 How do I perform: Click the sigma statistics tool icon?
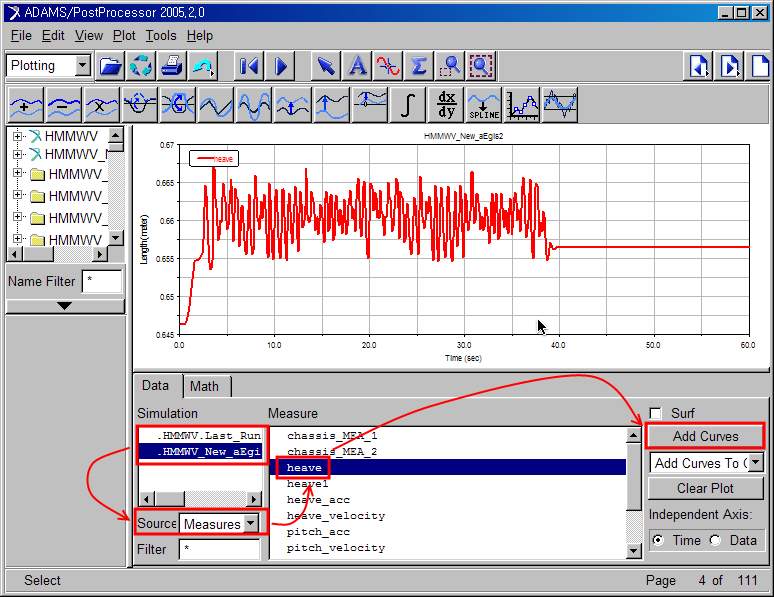point(419,66)
